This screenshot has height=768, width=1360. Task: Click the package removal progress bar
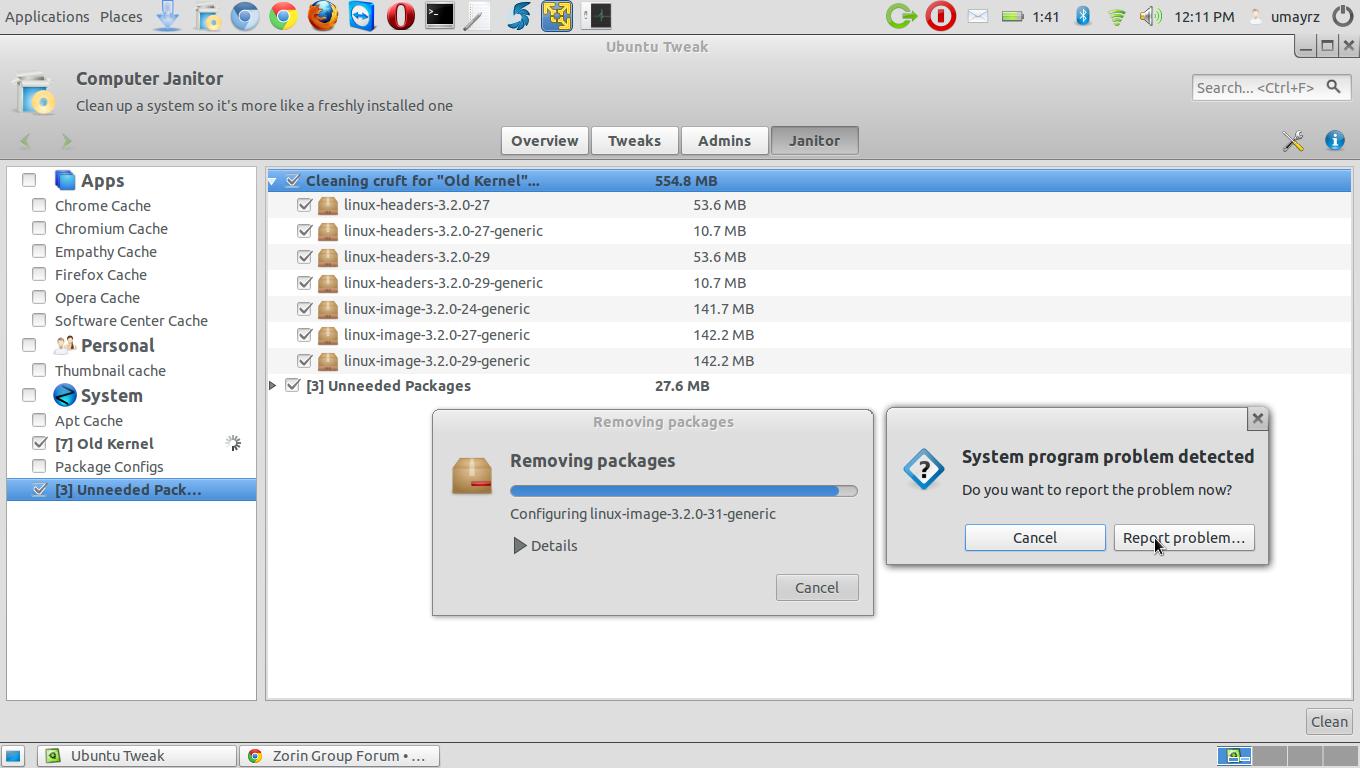(683, 491)
